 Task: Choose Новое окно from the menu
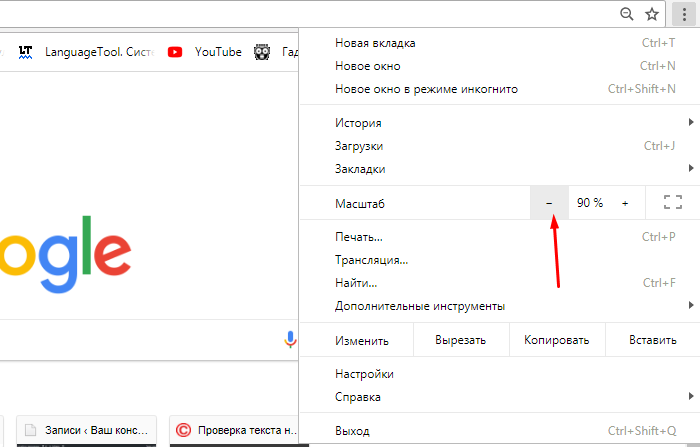click(x=500, y=66)
